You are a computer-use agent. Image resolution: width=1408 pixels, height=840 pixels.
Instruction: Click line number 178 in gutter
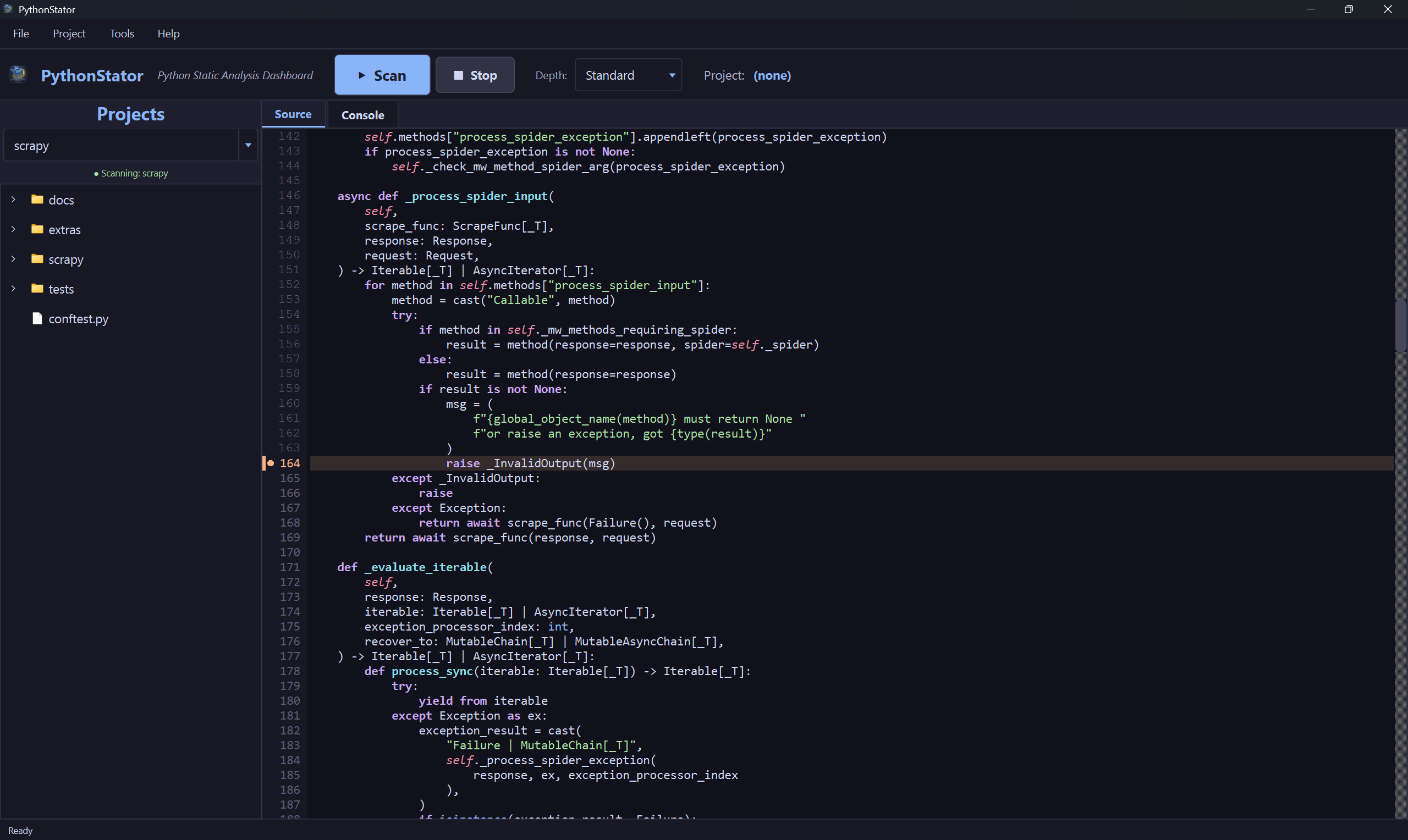coord(289,671)
